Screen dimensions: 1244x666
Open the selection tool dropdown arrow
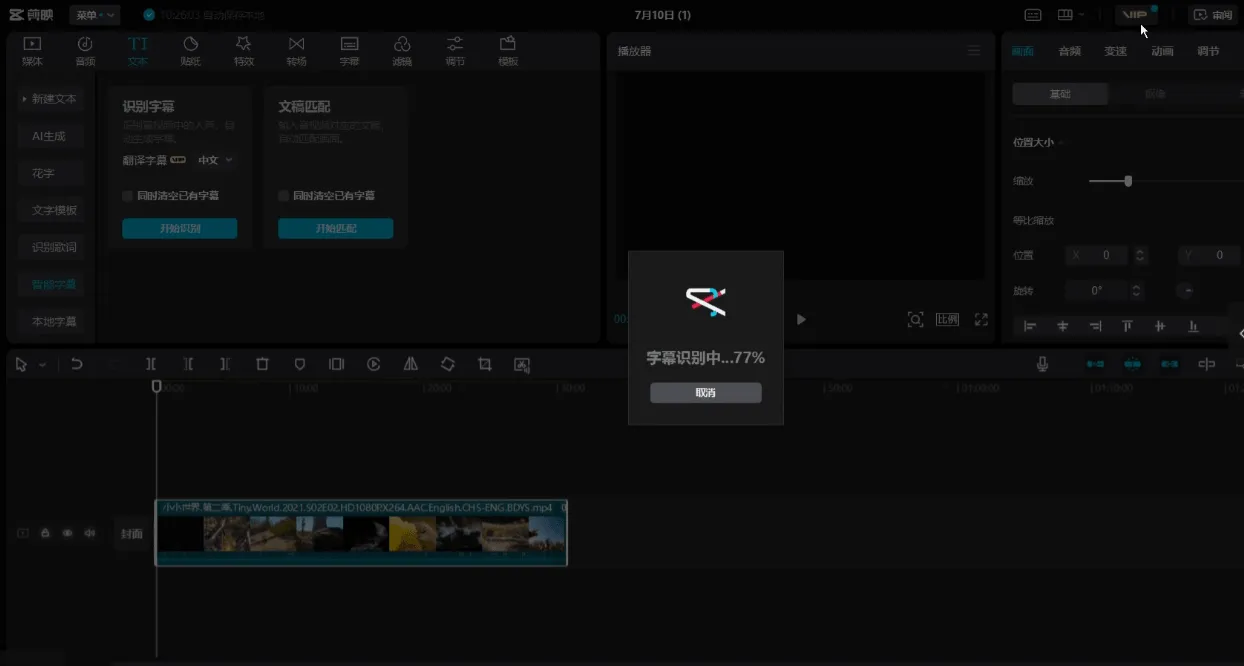[42, 366]
